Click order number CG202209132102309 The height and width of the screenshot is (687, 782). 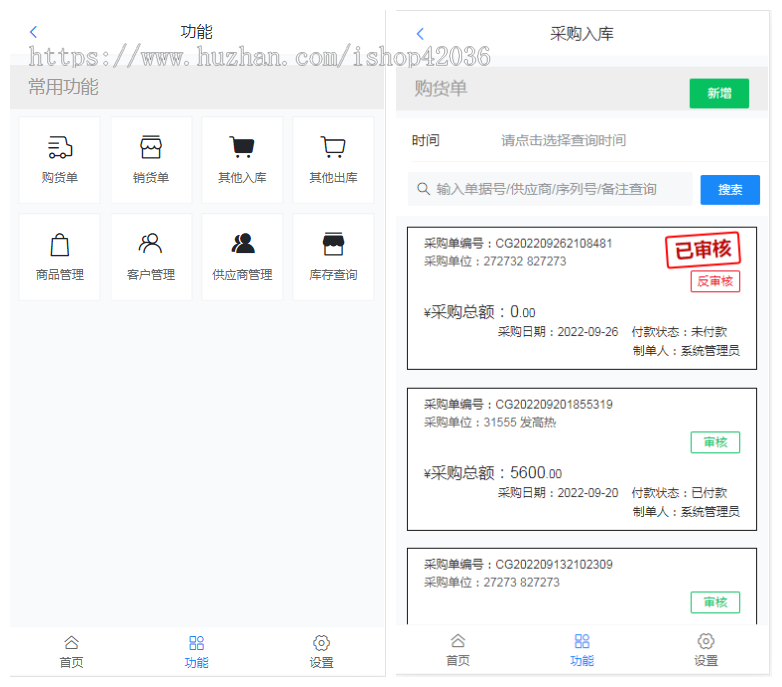pyautogui.click(x=554, y=564)
